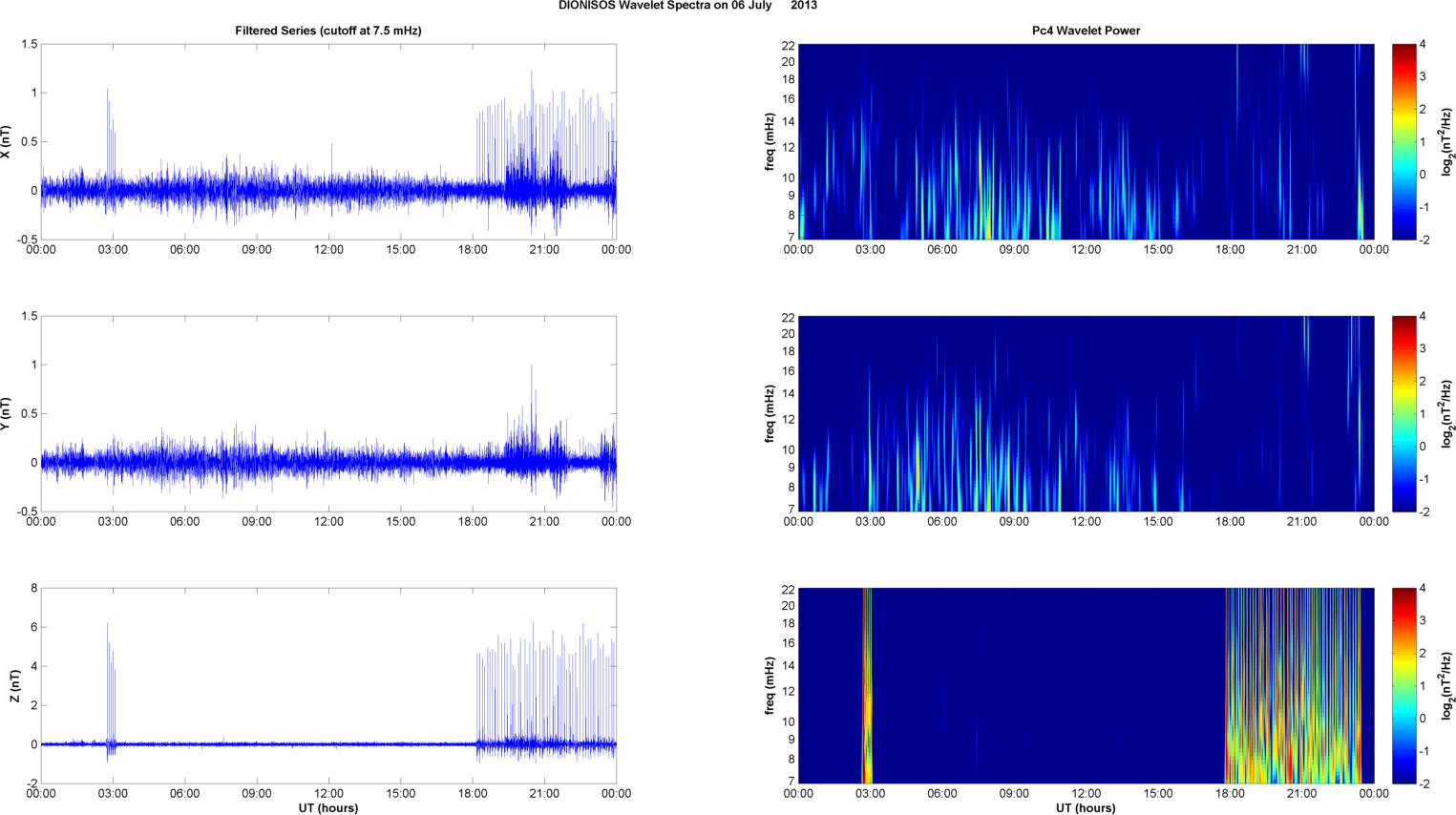Click the middle Pc4 wavelet spectrogram for Y
The width and height of the screenshot is (1456, 815).
click(1086, 414)
